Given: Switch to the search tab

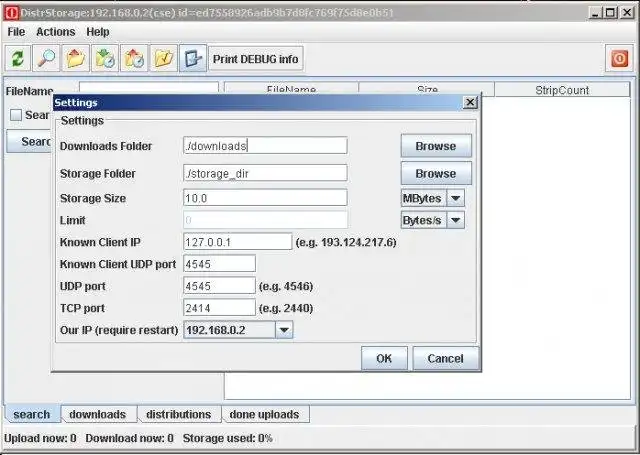Looking at the screenshot, I should [x=32, y=414].
